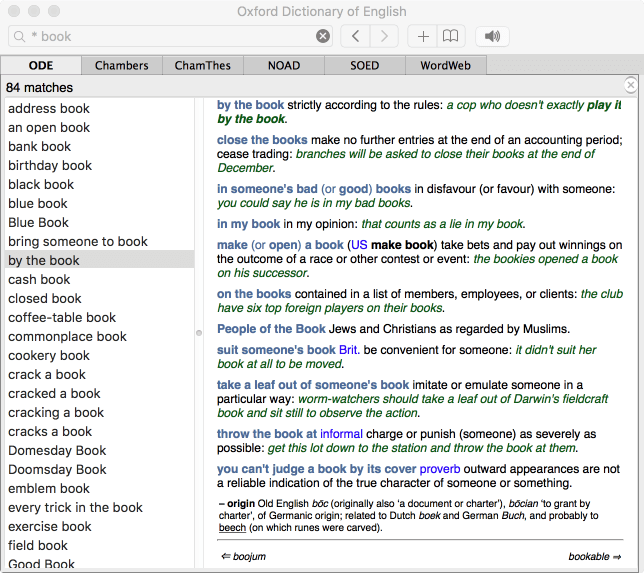Select capitalized 'Blue Book' entry
Viewport: 644px width, 573px height.
[x=99, y=222]
